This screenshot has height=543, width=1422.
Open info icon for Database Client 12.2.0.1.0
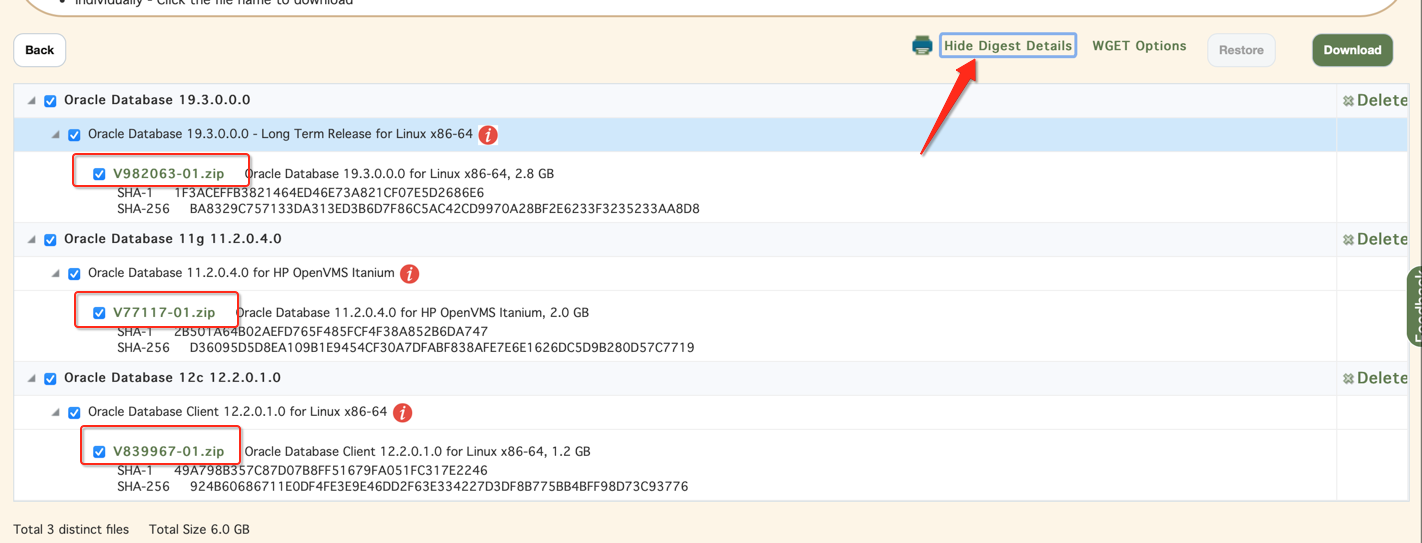[x=403, y=413]
